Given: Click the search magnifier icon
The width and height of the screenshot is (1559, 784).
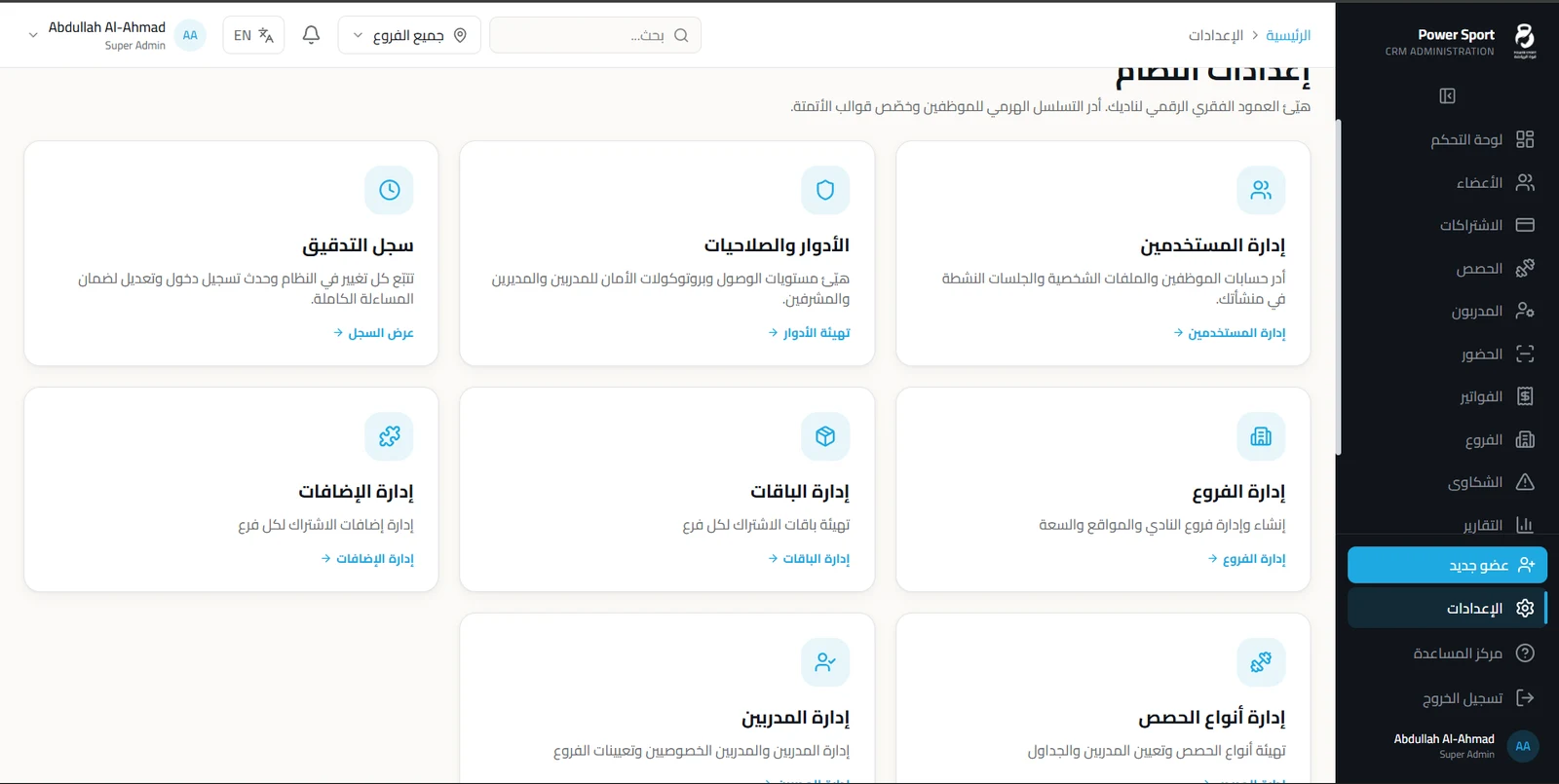Looking at the screenshot, I should [x=681, y=35].
